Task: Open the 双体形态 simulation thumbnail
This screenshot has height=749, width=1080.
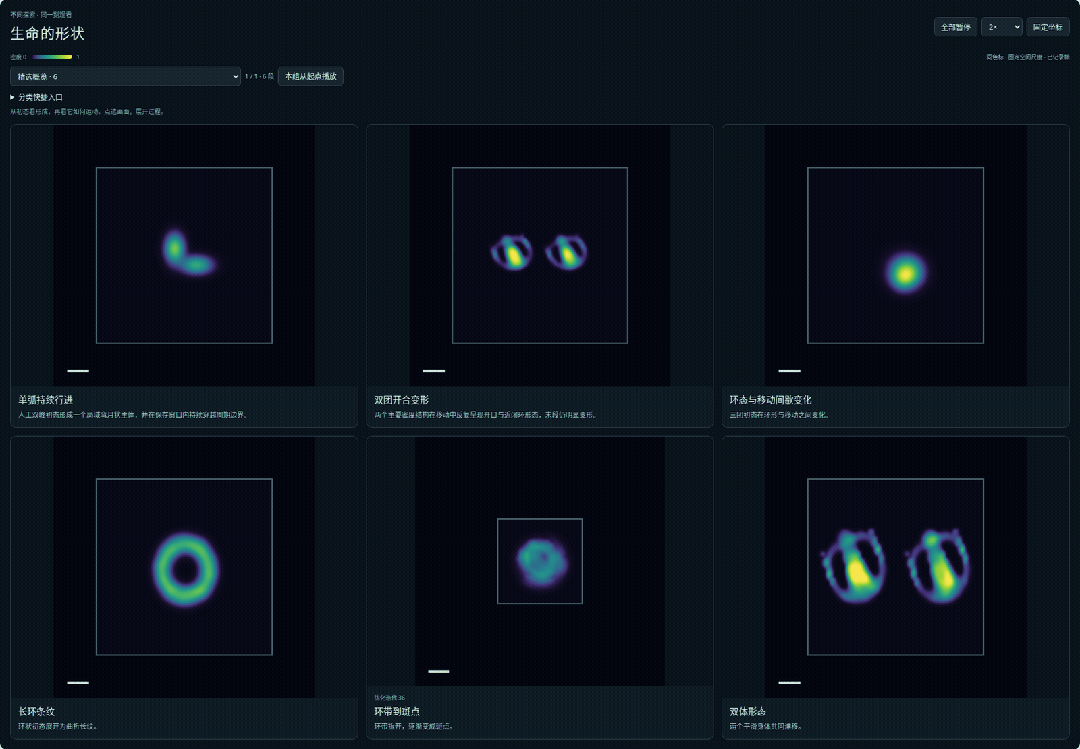Action: (895, 567)
